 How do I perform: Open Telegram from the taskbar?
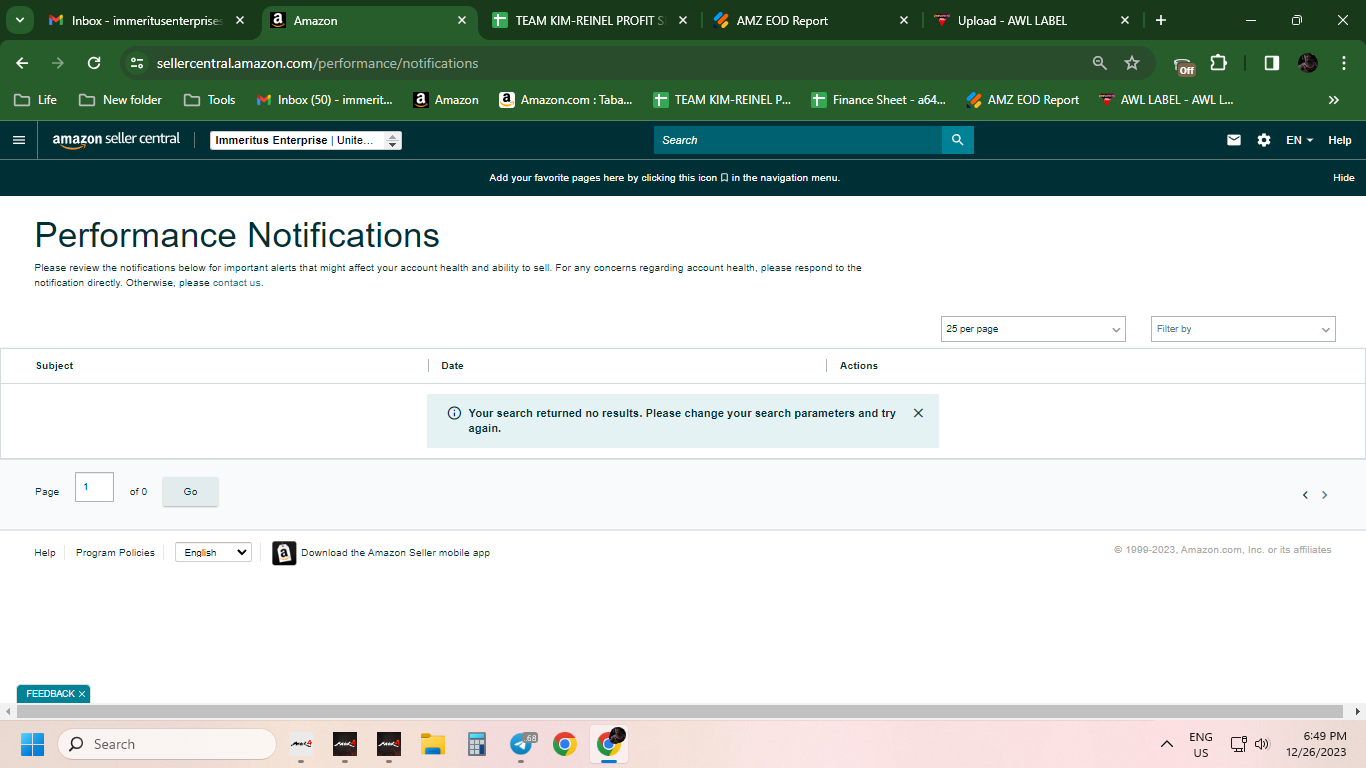[x=521, y=744]
